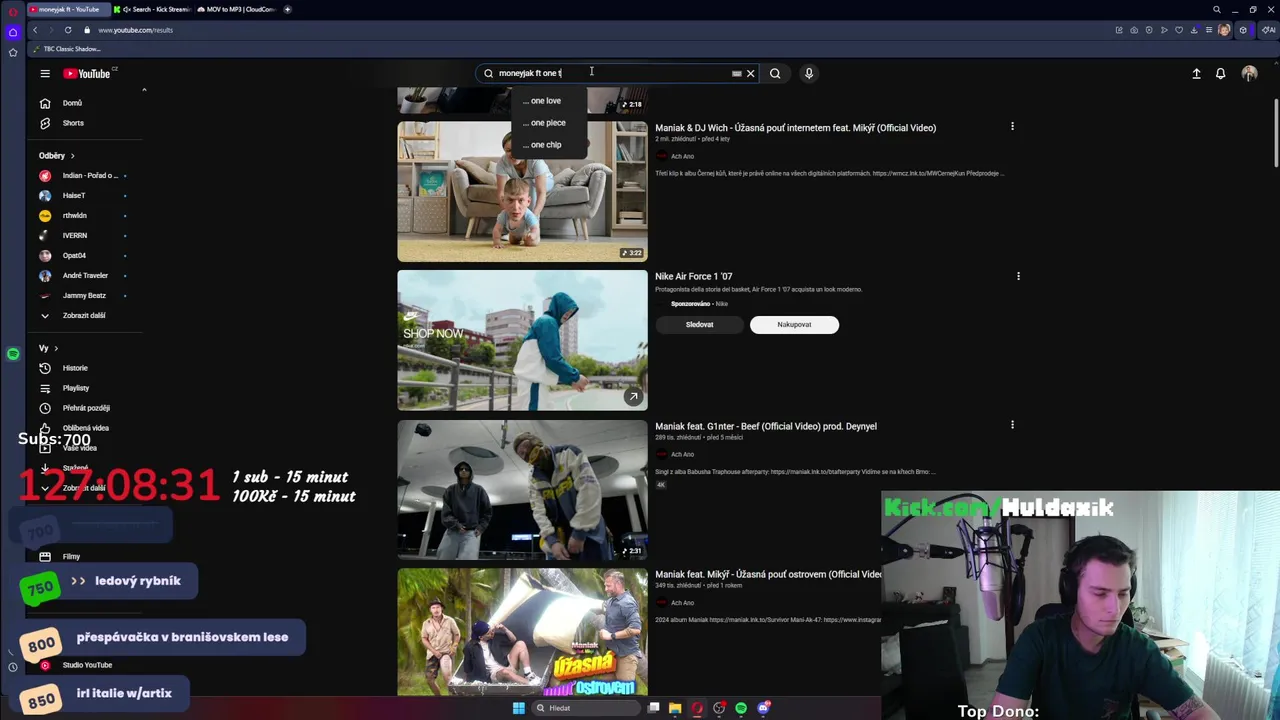Open Maniak & DJ Wich Úžasná pouť internetem title
This screenshot has height=720, width=1280.
point(795,128)
